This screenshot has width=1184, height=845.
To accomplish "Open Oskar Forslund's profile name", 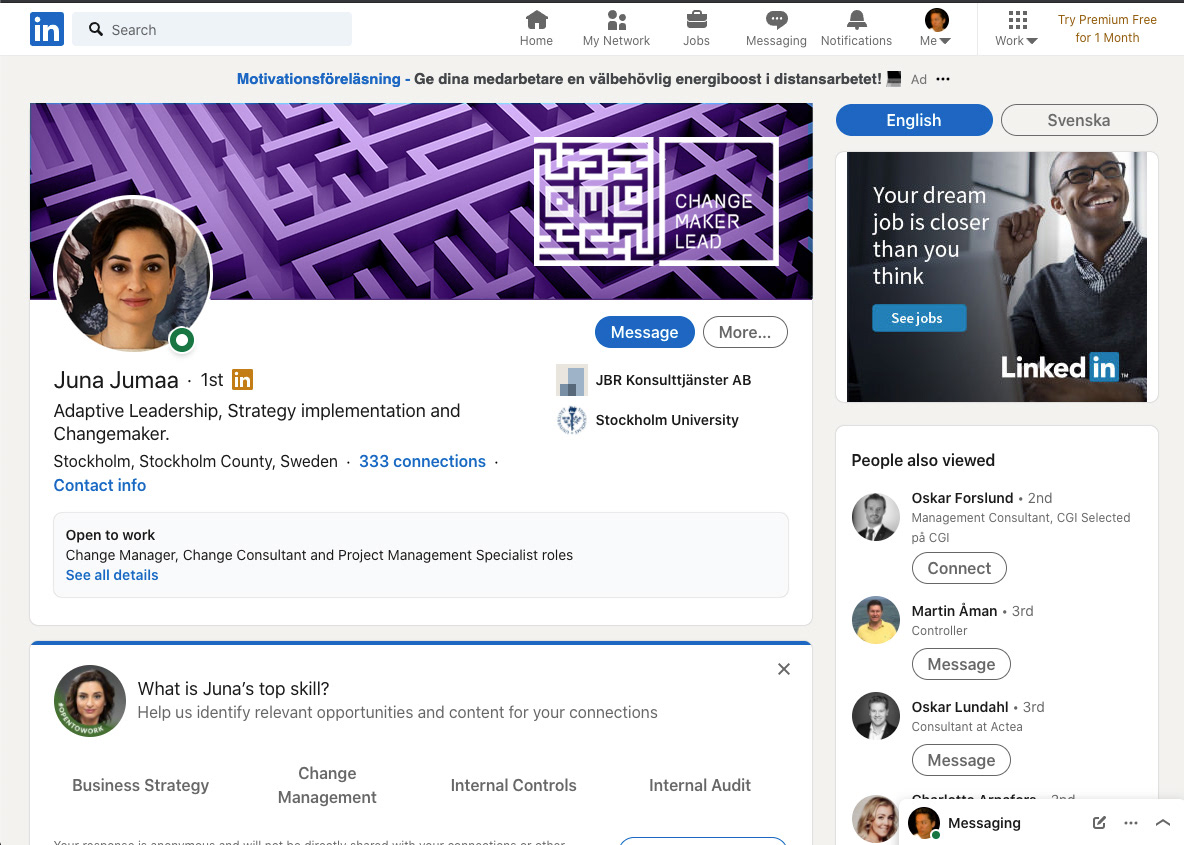I will [x=962, y=498].
